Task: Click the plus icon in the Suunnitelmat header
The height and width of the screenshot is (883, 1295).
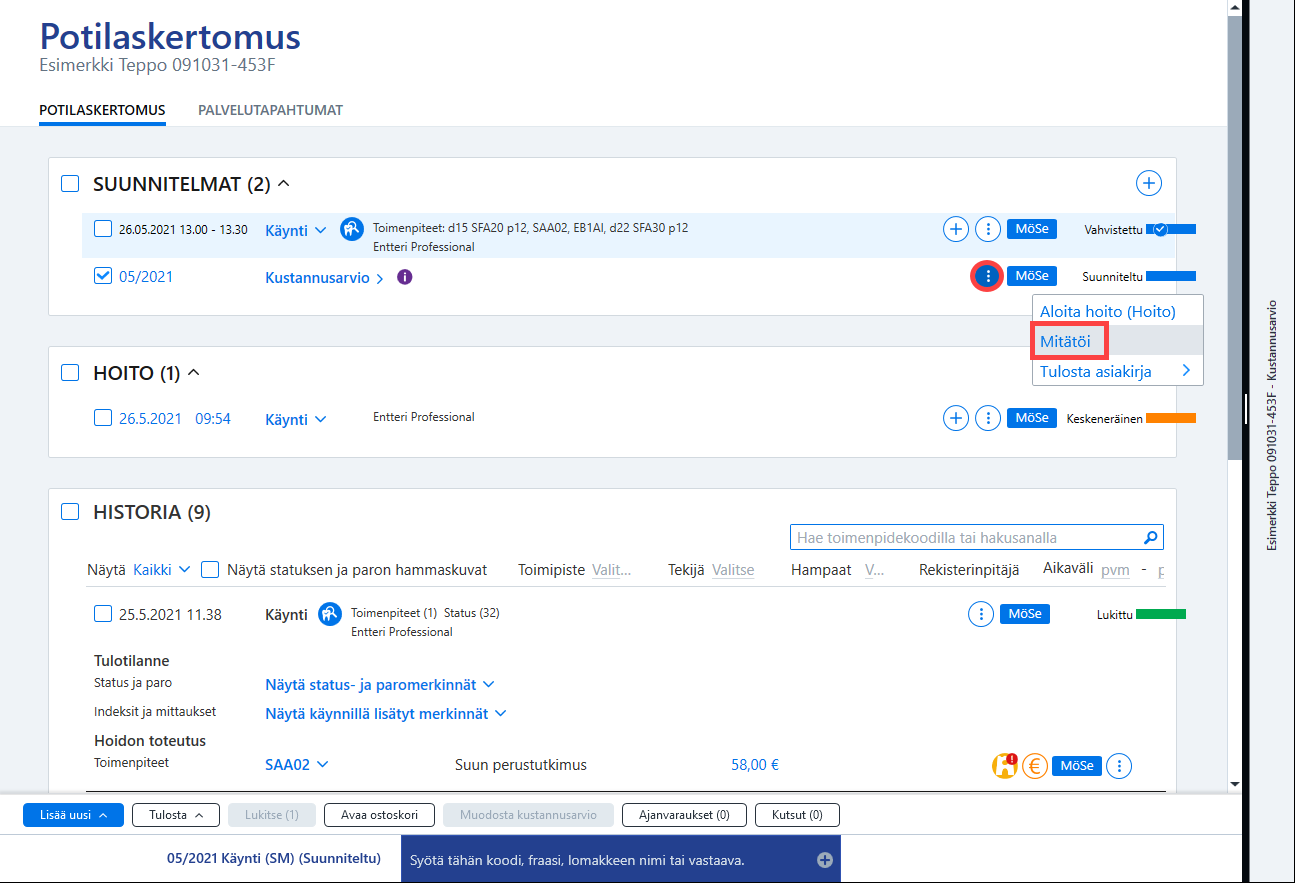Action: click(x=1149, y=183)
